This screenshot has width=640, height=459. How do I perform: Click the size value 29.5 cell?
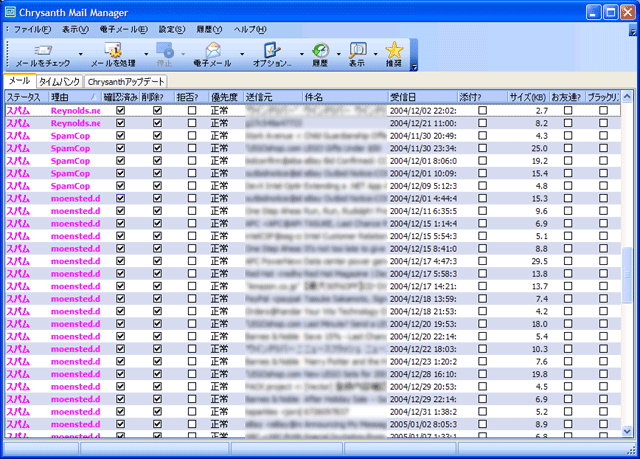coord(539,261)
